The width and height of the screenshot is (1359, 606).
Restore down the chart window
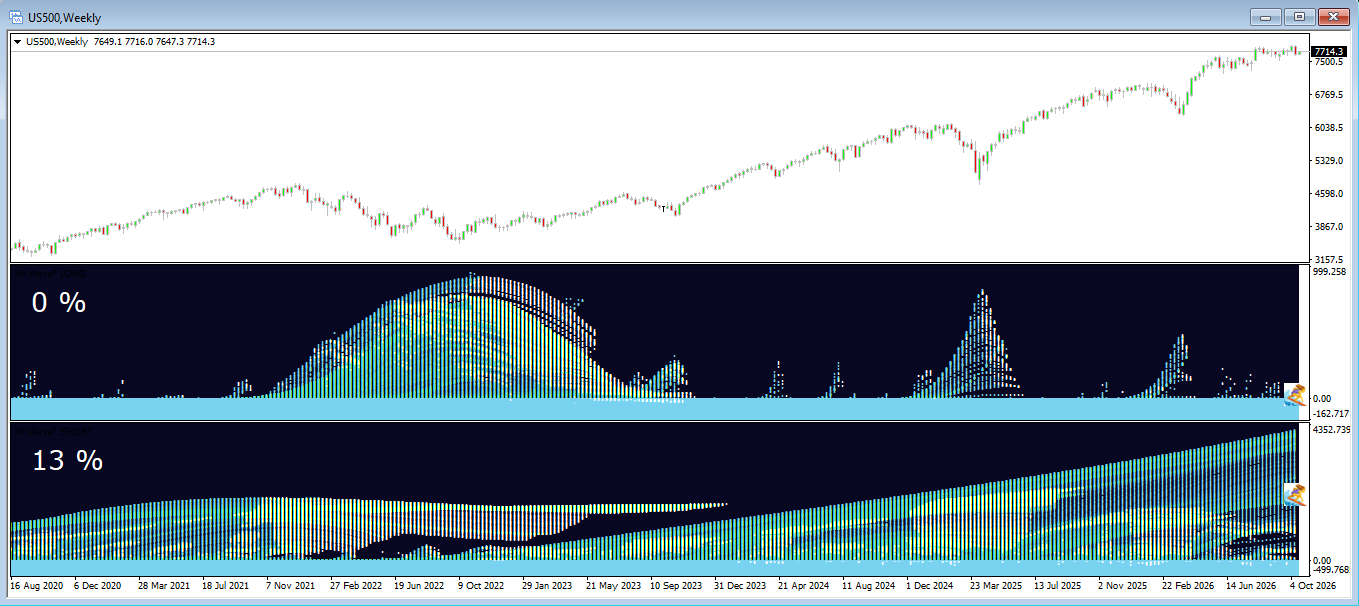click(x=1299, y=17)
